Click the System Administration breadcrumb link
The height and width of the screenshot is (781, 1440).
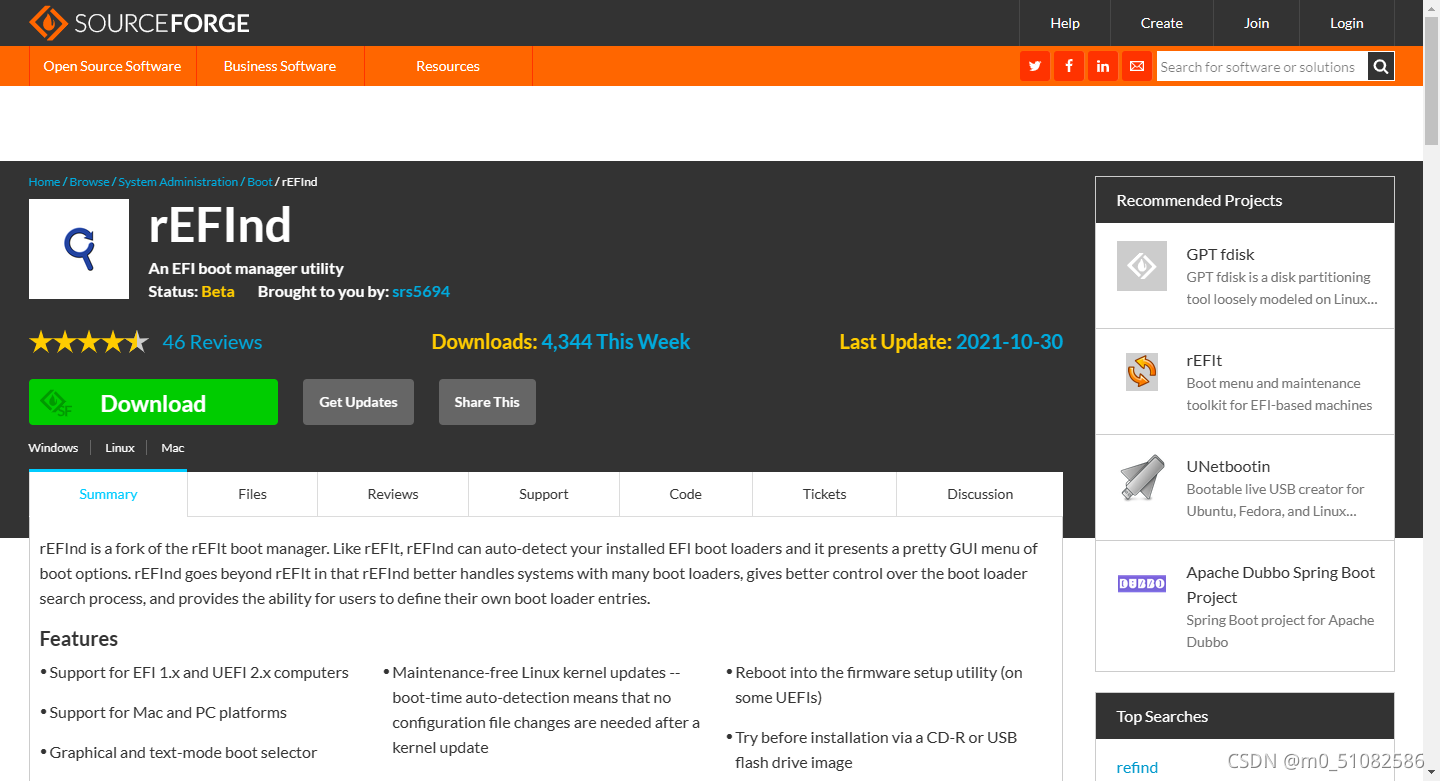[x=178, y=182]
